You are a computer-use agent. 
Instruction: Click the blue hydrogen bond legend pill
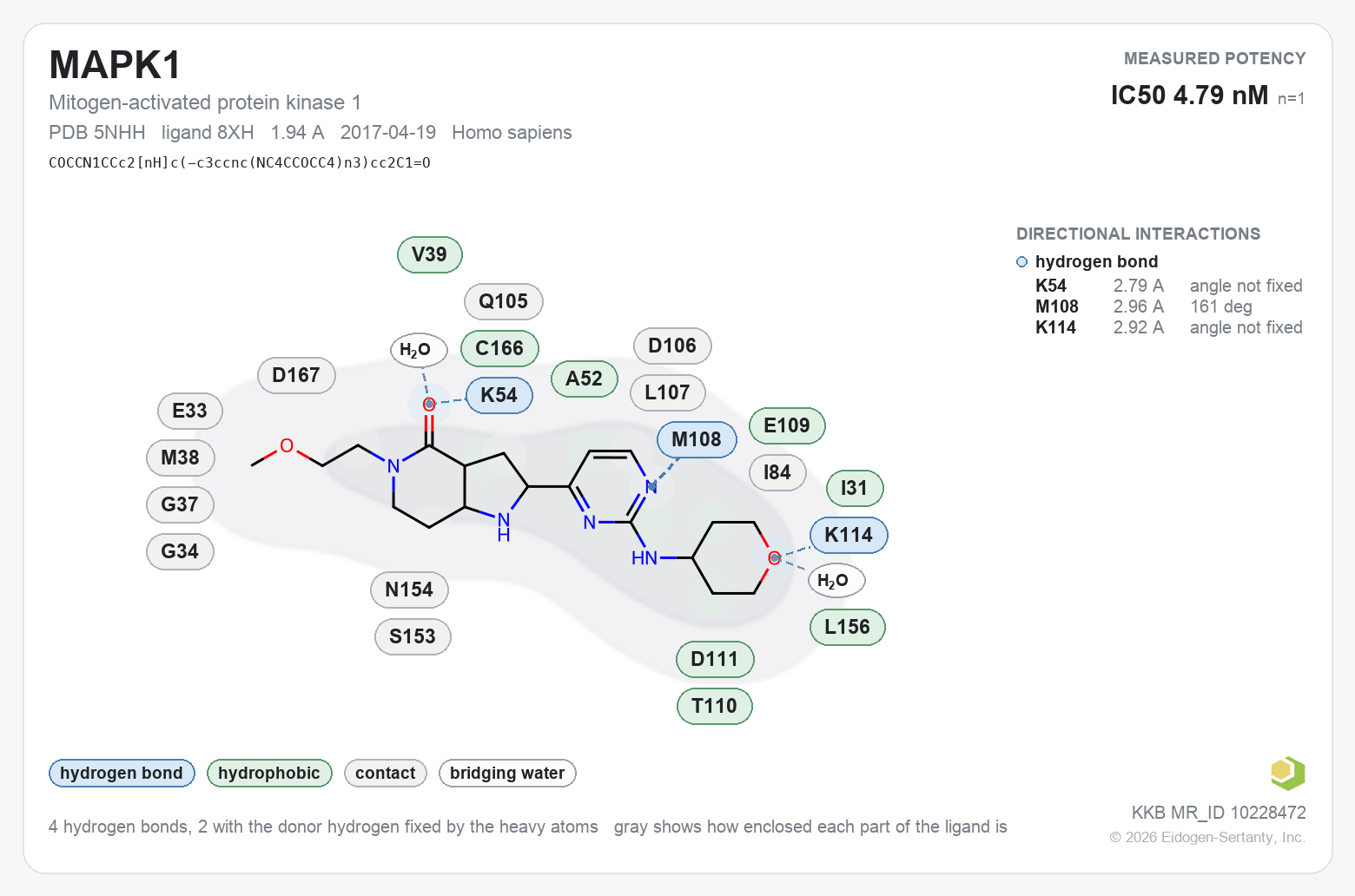[122, 774]
